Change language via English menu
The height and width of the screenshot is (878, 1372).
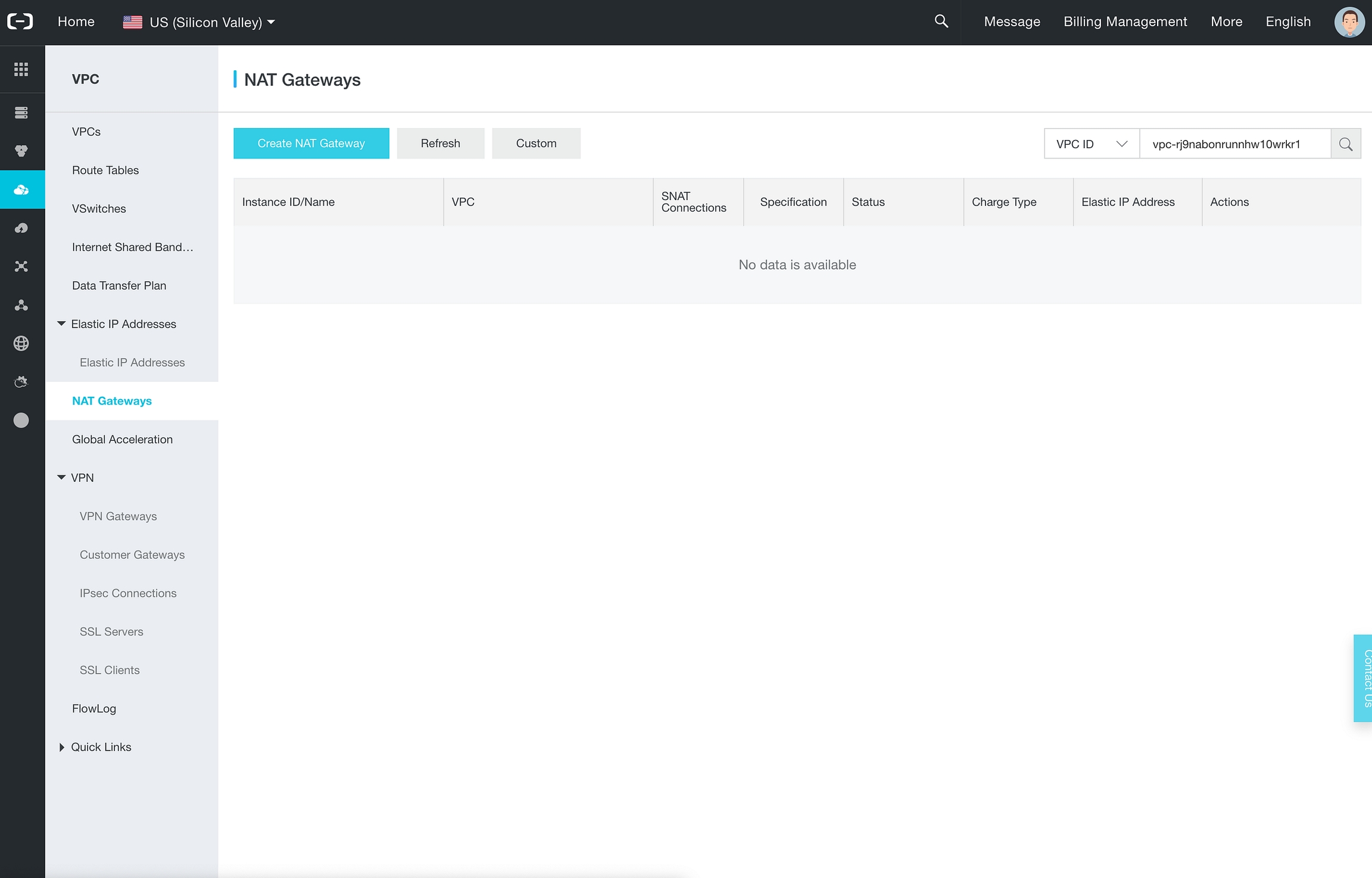pyautogui.click(x=1288, y=22)
